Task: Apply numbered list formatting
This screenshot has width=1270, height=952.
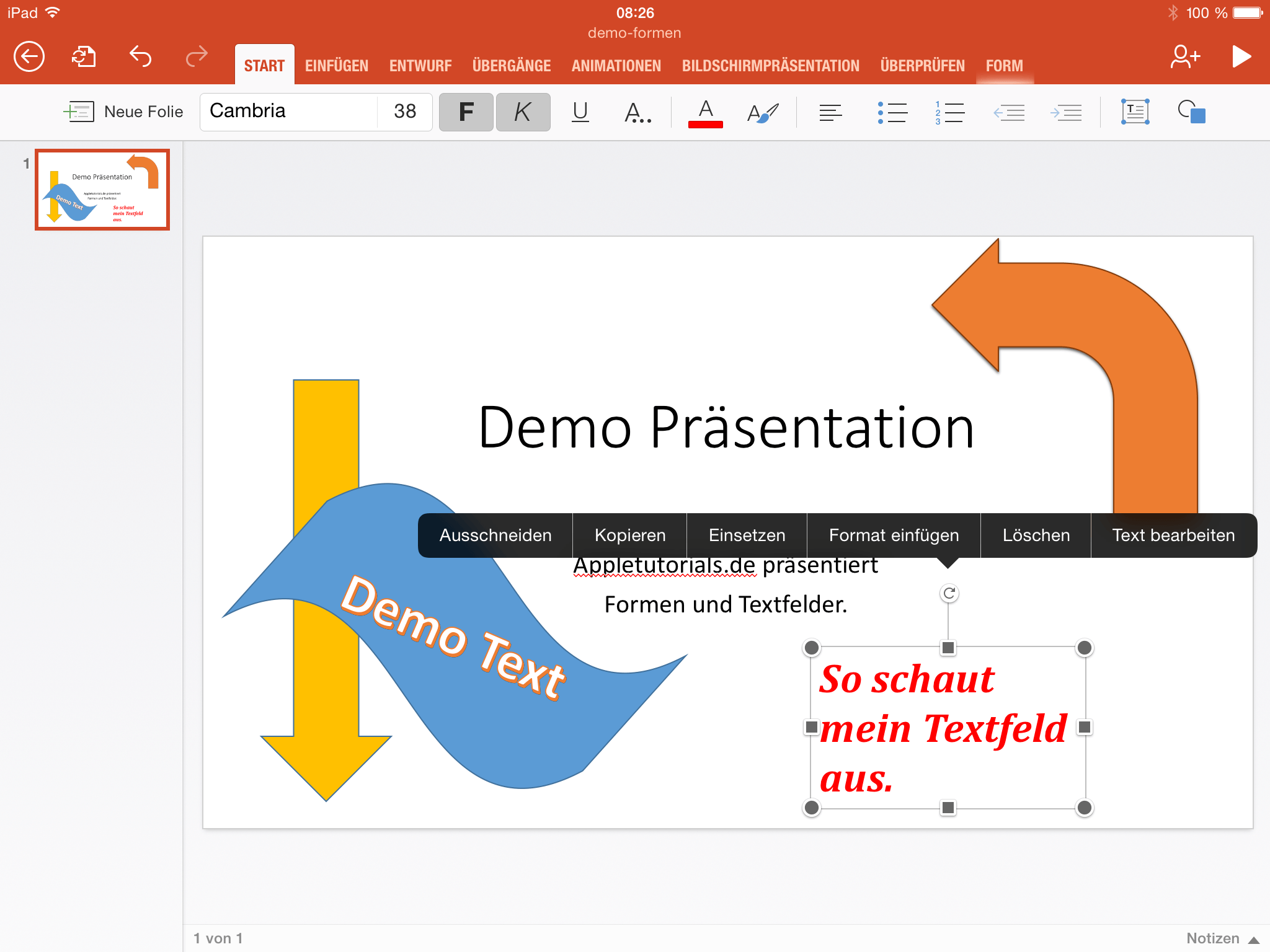Action: point(949,112)
